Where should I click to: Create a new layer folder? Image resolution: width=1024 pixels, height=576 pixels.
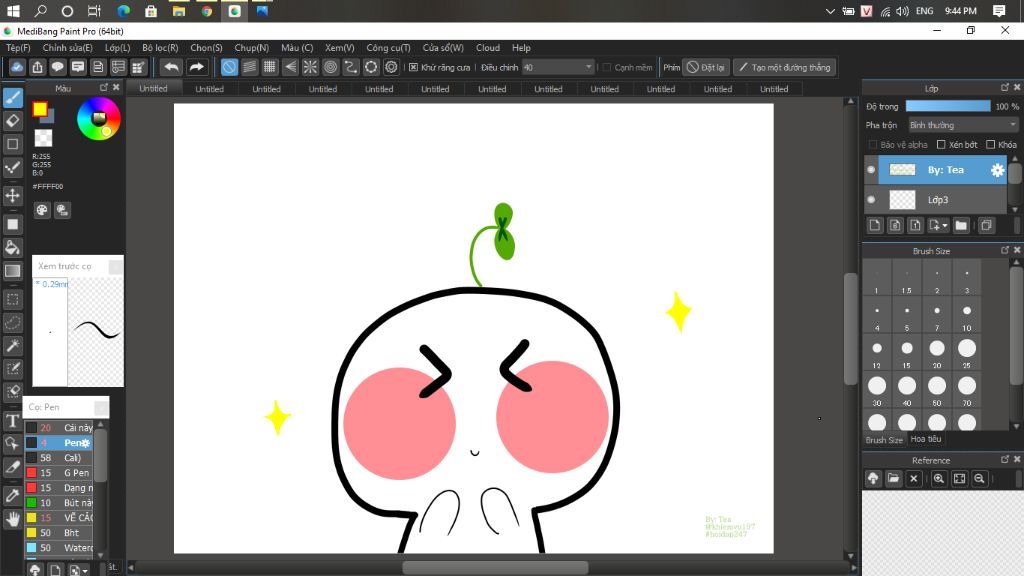coord(961,225)
